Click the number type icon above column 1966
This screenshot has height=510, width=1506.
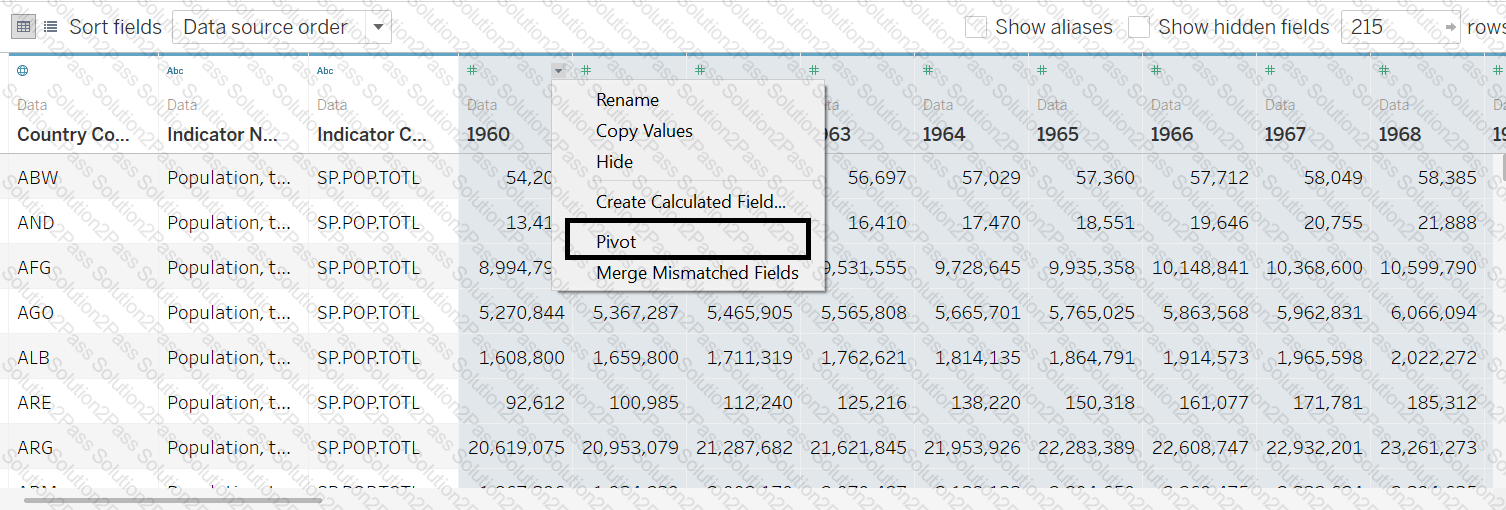click(1157, 71)
